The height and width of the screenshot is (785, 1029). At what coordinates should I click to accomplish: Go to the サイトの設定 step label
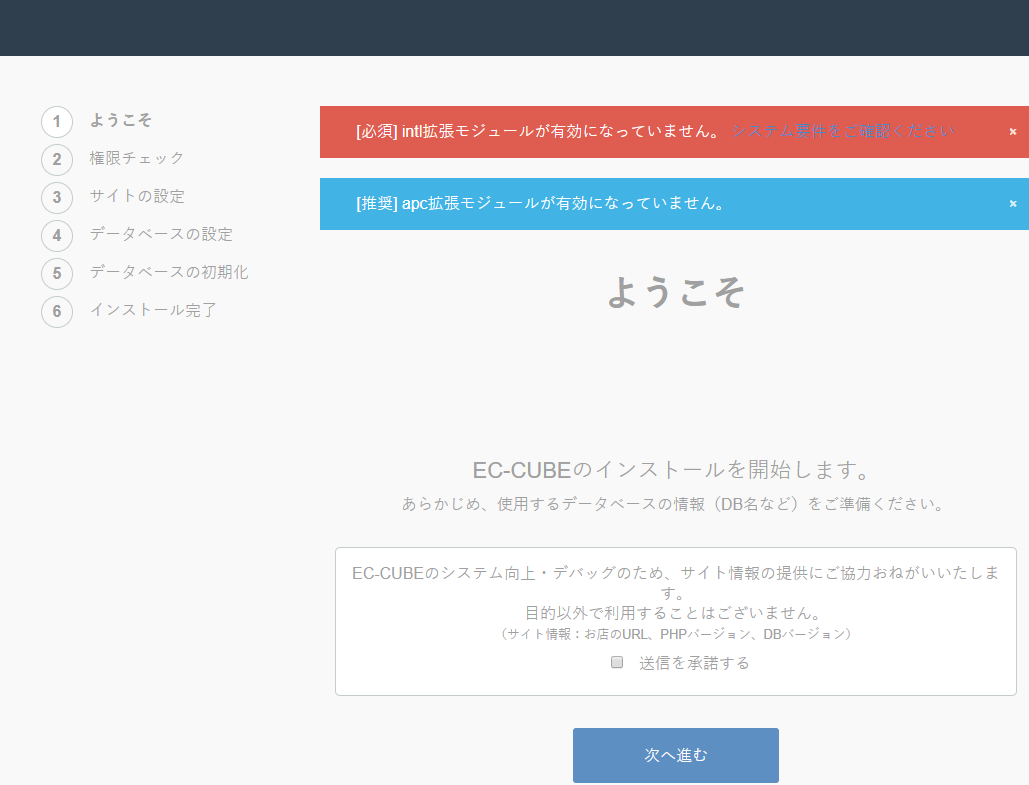pos(137,196)
